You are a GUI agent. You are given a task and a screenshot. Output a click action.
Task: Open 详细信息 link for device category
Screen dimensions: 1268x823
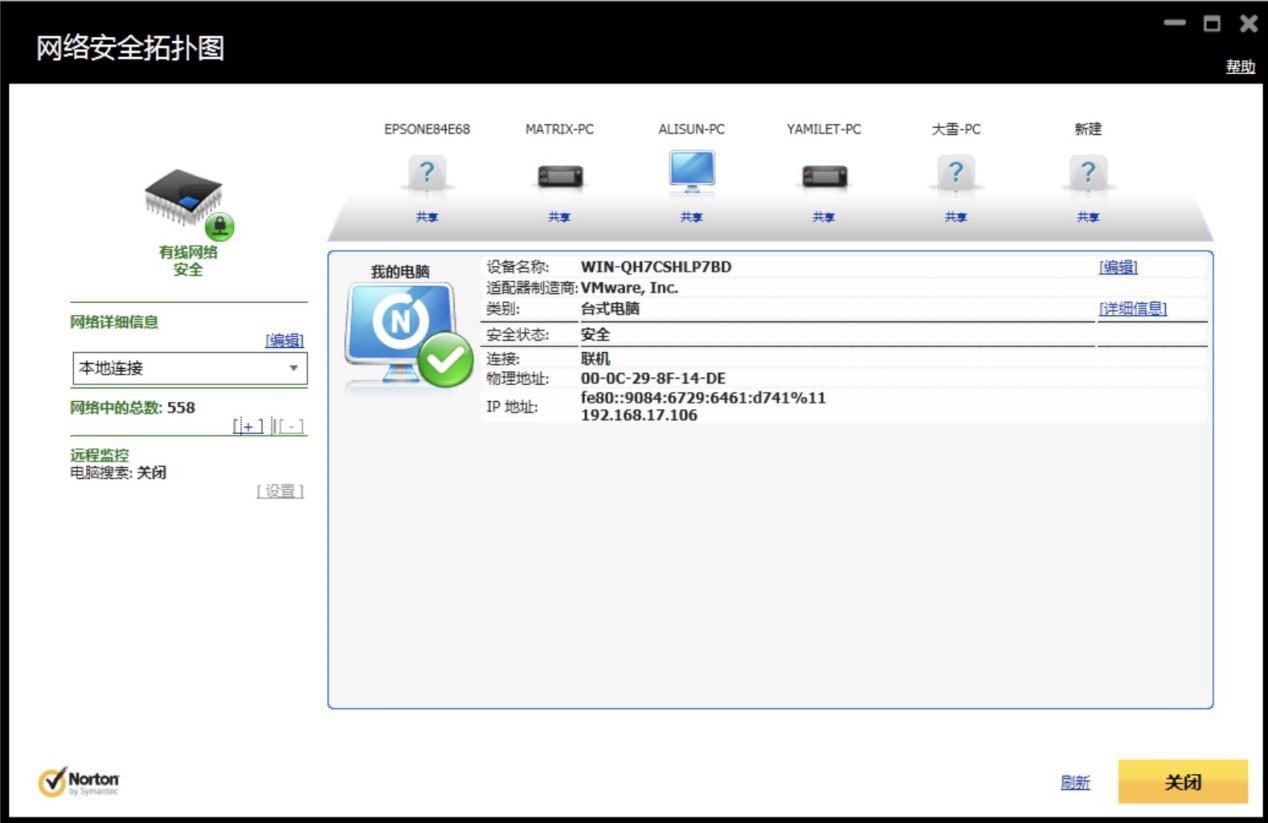1132,309
